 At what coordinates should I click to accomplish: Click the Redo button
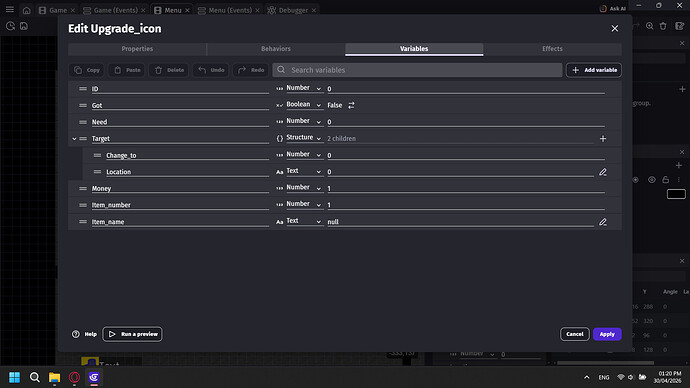coord(251,70)
